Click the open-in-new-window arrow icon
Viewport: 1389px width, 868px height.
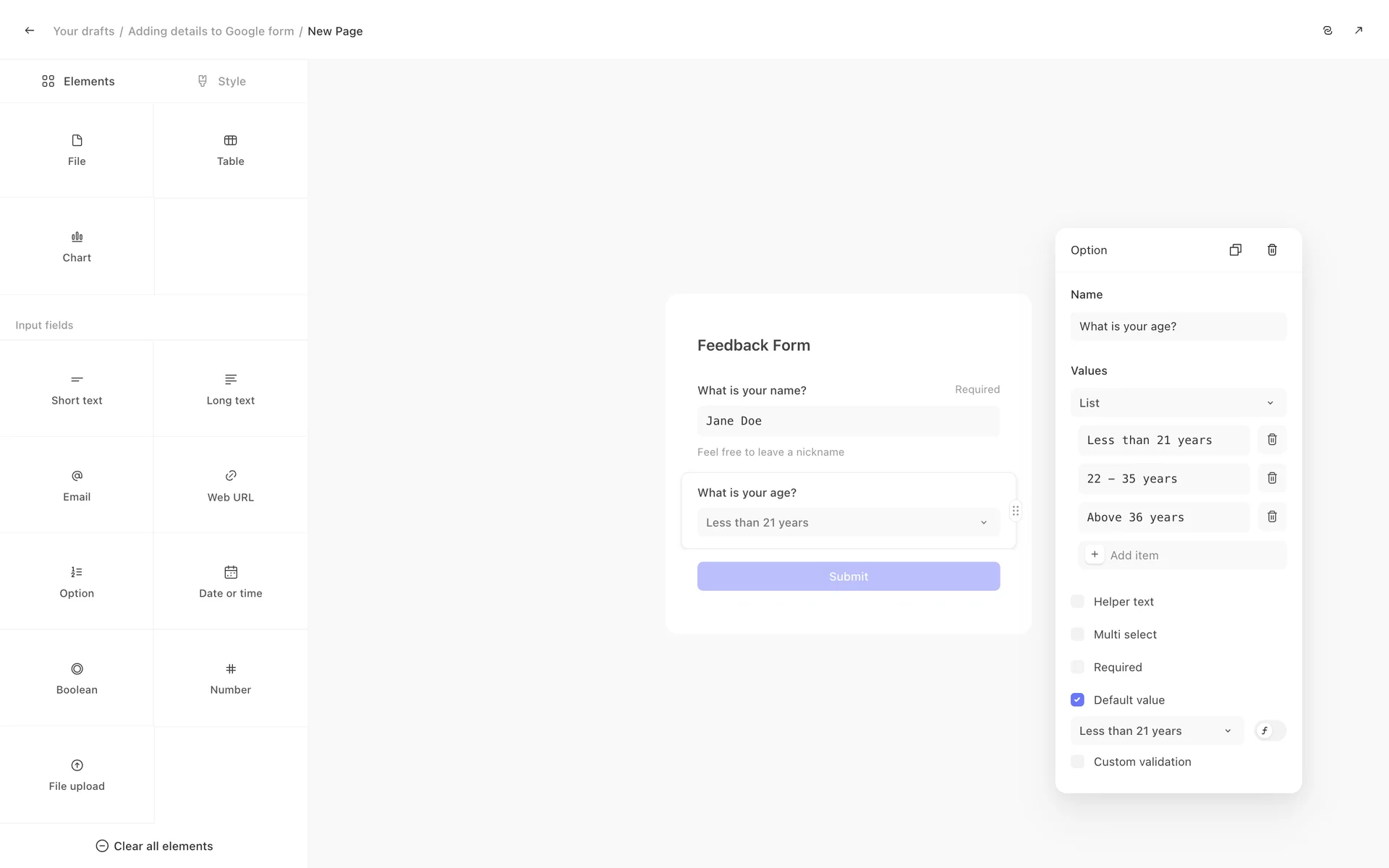[x=1358, y=30]
